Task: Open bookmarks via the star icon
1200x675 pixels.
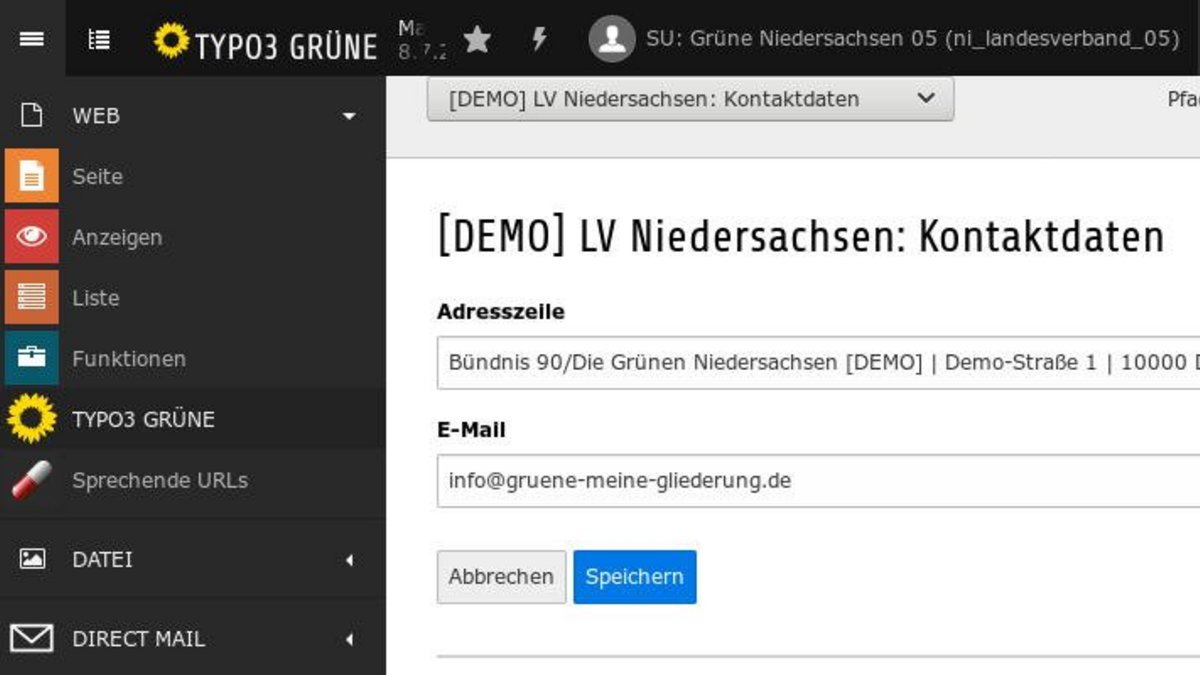Action: pos(477,39)
